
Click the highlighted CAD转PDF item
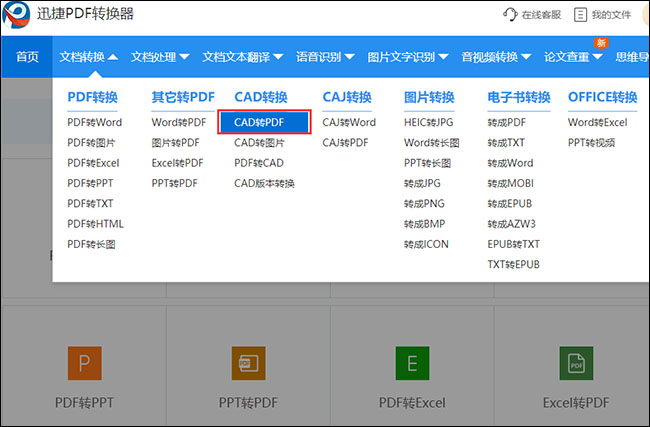click(x=264, y=122)
